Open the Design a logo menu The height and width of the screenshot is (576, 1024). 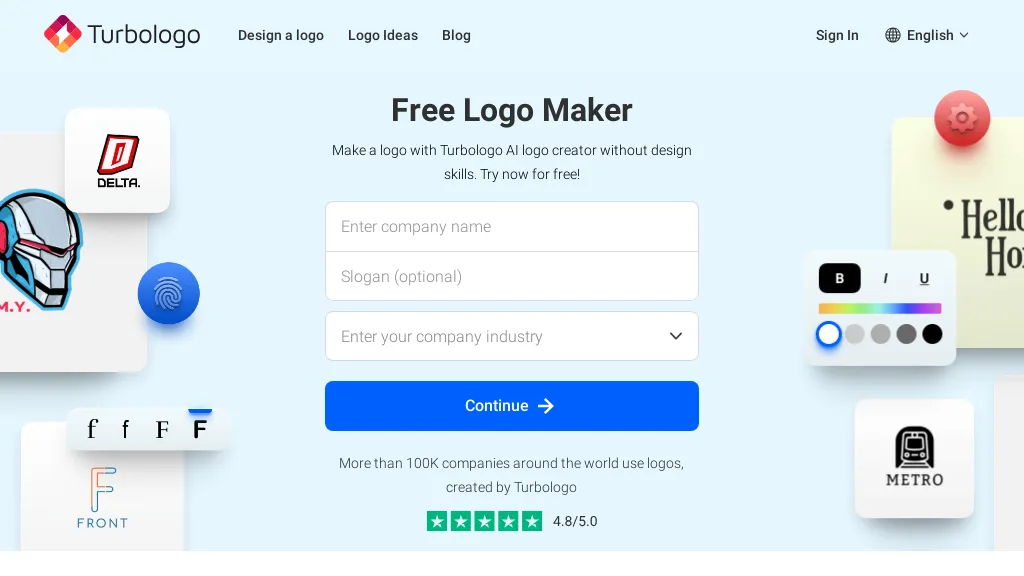coord(281,35)
